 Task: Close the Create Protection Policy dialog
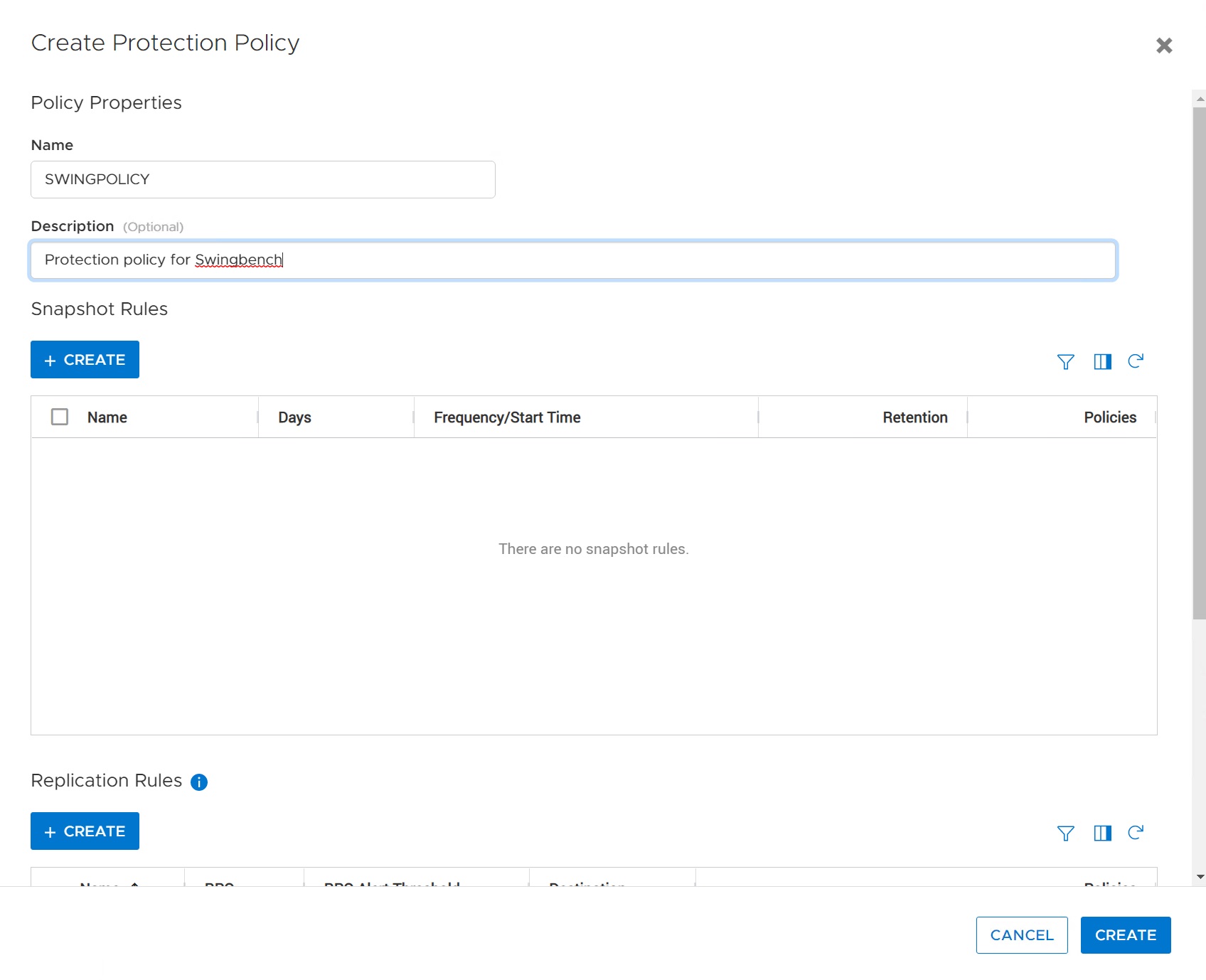coord(1164,46)
